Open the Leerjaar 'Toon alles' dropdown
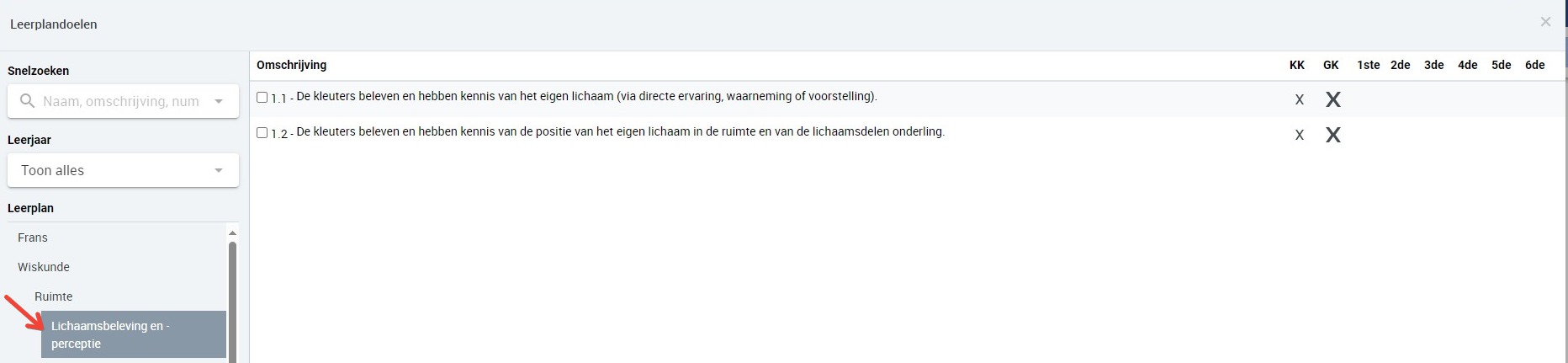 coord(123,170)
